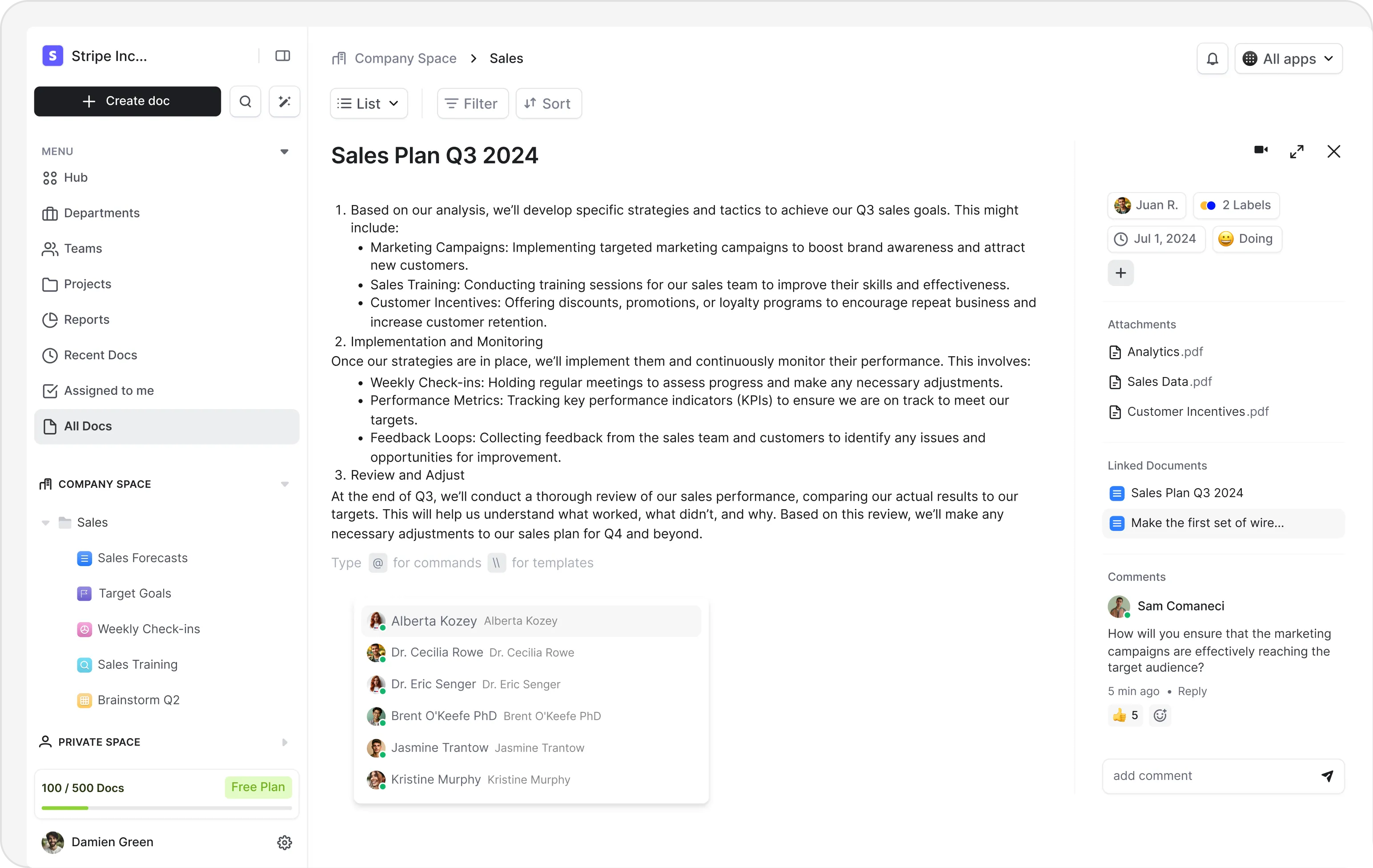This screenshot has width=1373, height=868.
Task: Click the 2 Labels color chip
Action: (1236, 205)
